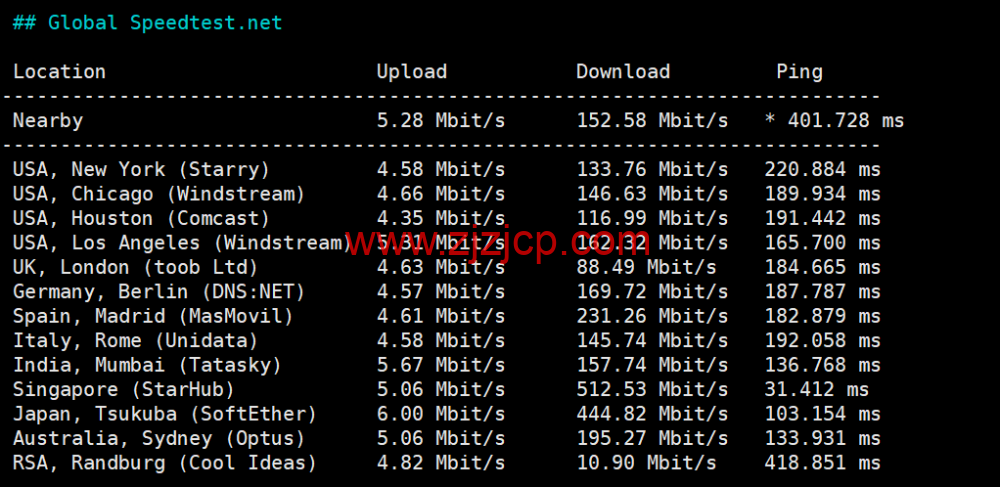Click the USA, Houston (Comcast) row
The image size is (1000, 487).
[x=141, y=218]
